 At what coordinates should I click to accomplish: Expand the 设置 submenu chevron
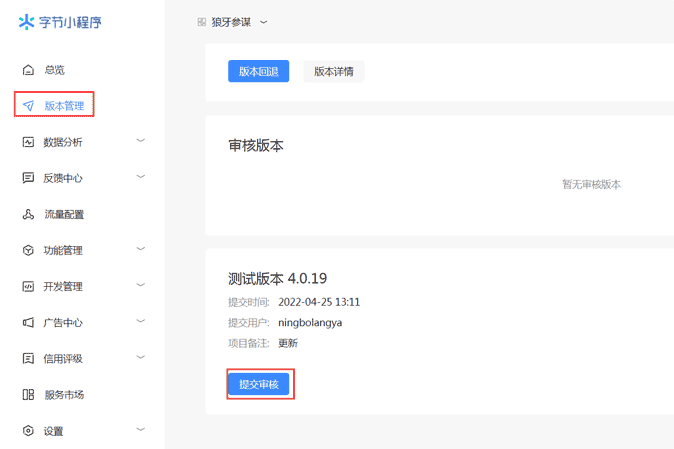(x=141, y=429)
